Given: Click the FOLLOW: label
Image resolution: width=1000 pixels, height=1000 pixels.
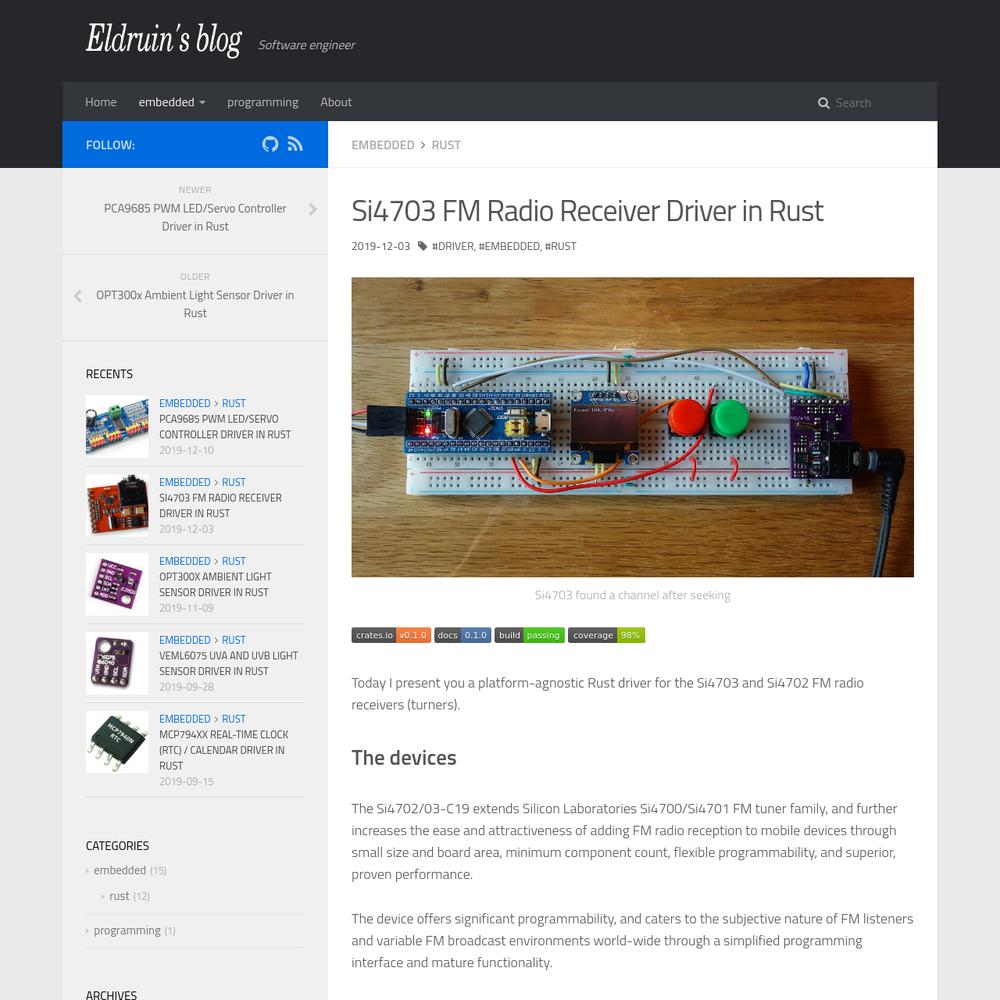Looking at the screenshot, I should pyautogui.click(x=110, y=145).
